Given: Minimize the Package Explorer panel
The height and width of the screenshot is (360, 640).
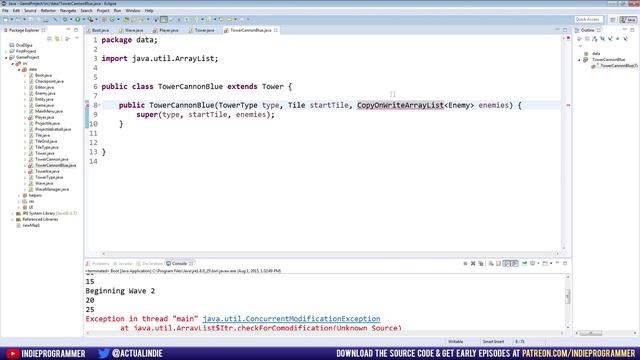Looking at the screenshot, I should tap(68, 30).
